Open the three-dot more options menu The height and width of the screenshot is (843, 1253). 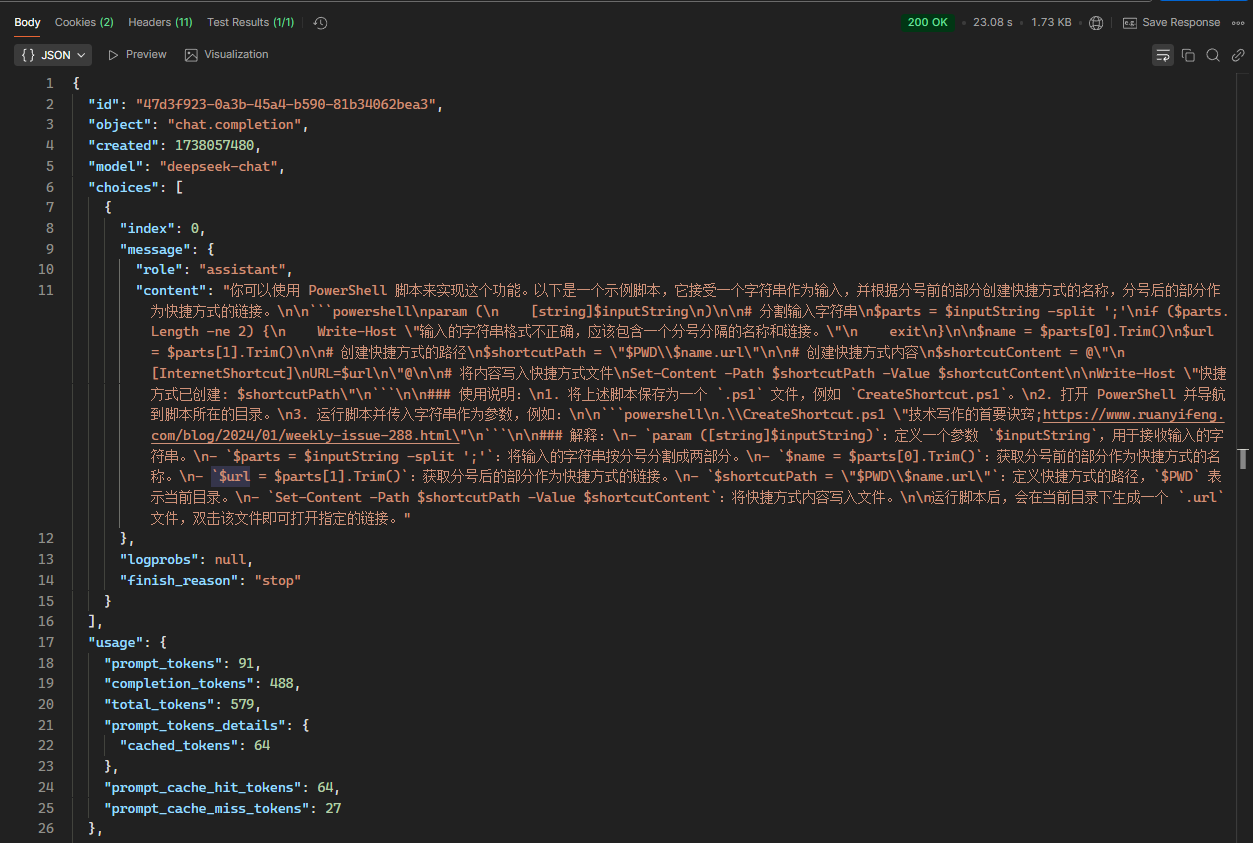(1238, 22)
